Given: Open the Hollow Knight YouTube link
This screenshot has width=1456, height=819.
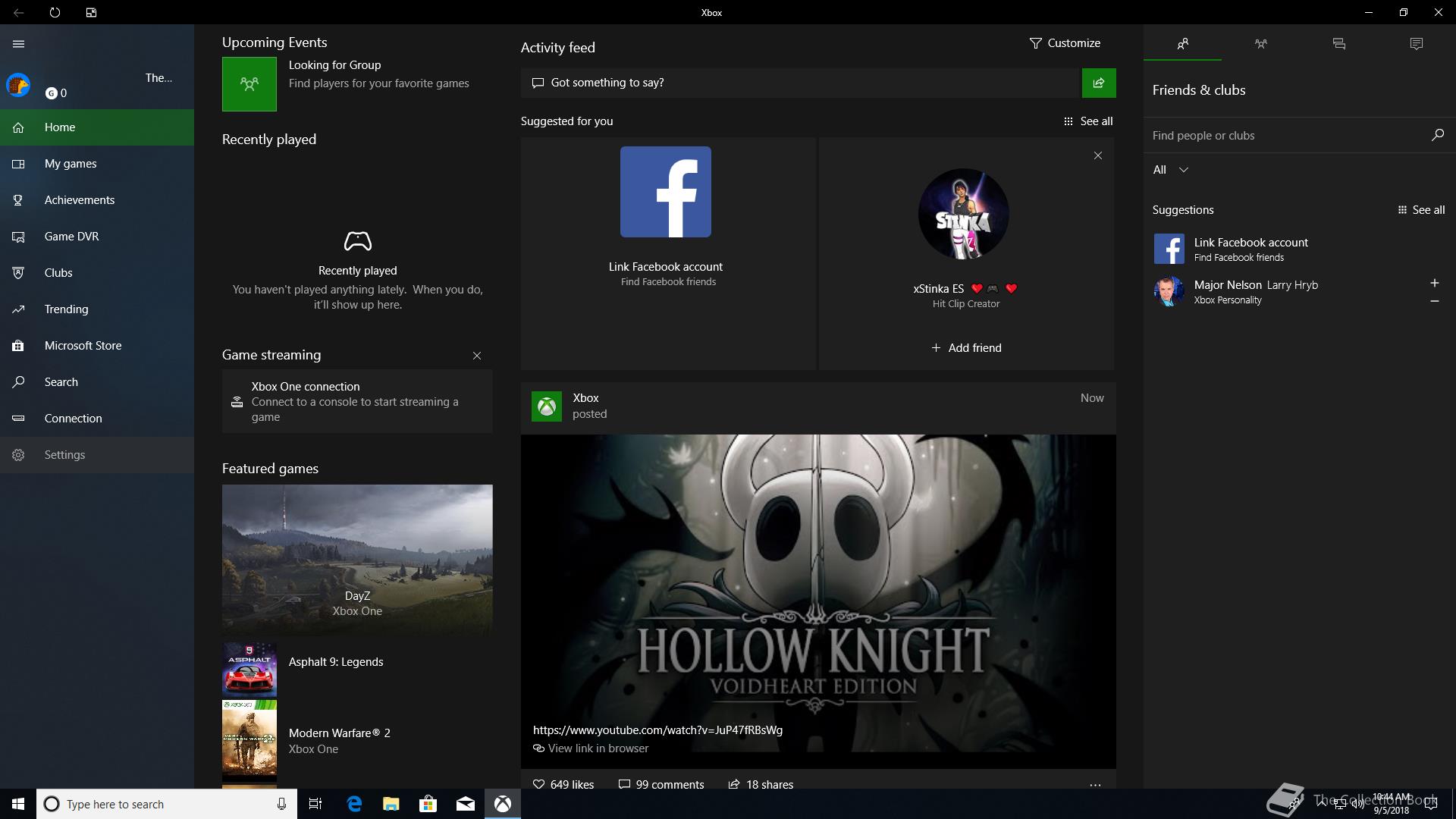Looking at the screenshot, I should (x=657, y=730).
